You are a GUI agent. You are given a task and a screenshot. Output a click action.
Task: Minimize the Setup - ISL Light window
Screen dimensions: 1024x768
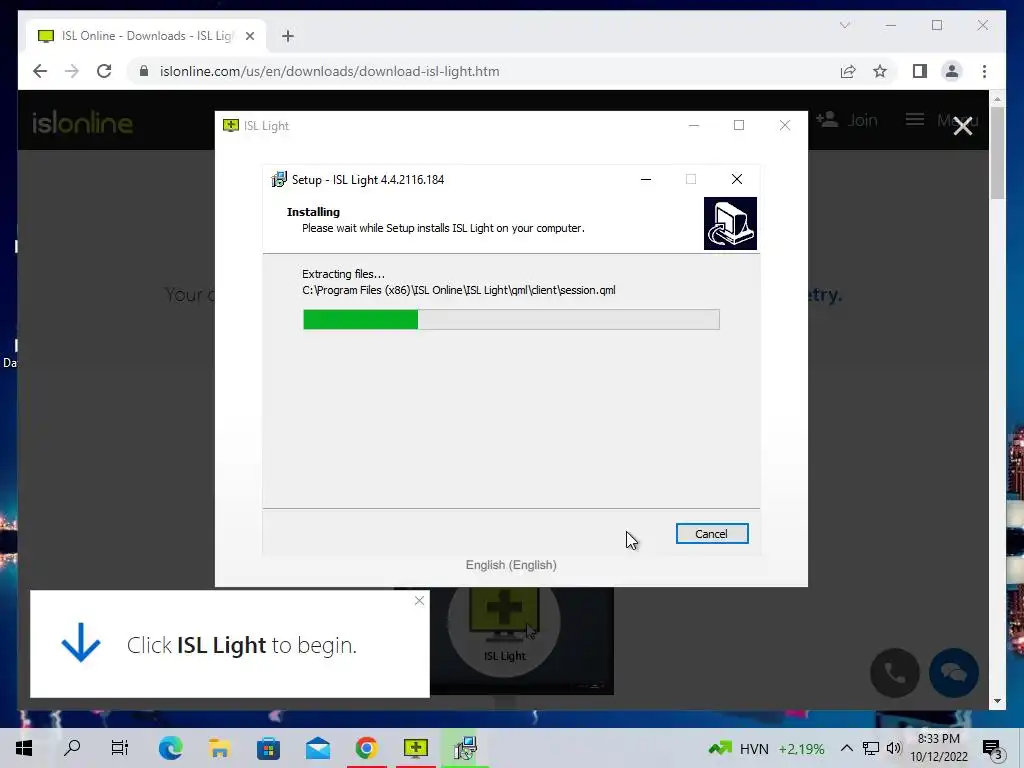(x=646, y=179)
